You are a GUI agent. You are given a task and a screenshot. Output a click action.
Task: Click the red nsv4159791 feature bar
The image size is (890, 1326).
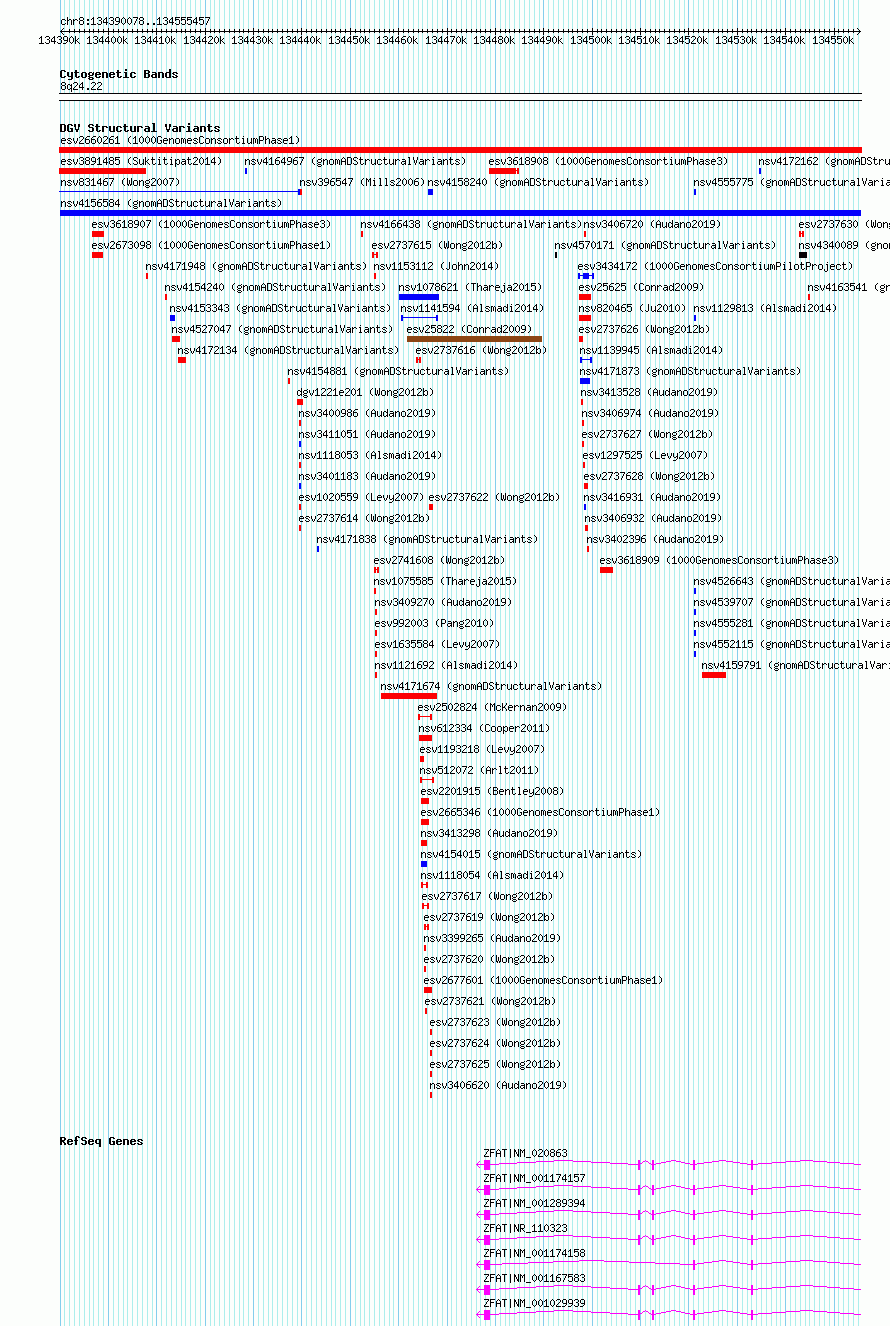tap(714, 675)
